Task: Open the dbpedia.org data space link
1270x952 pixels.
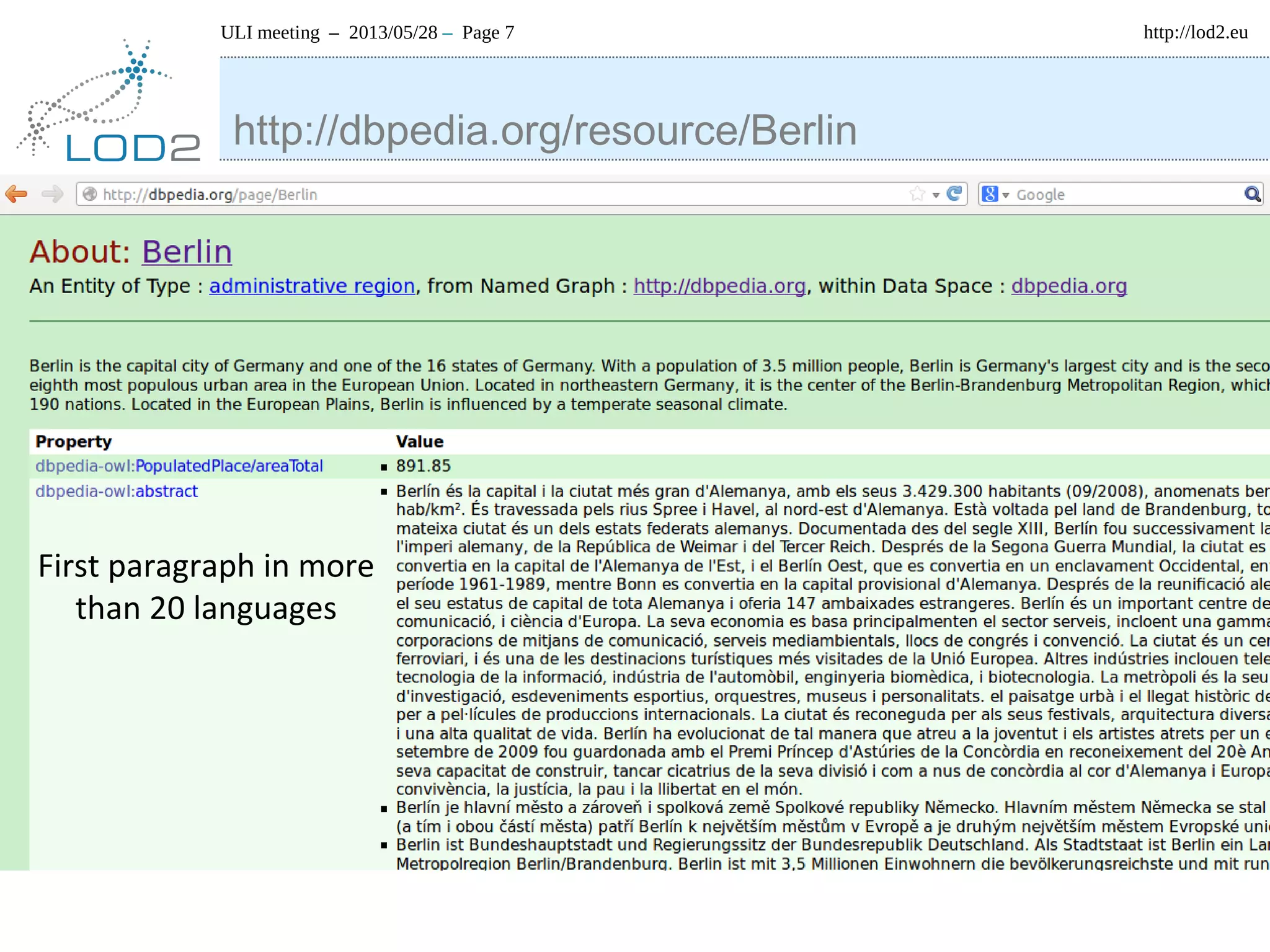Action: pos(1069,286)
